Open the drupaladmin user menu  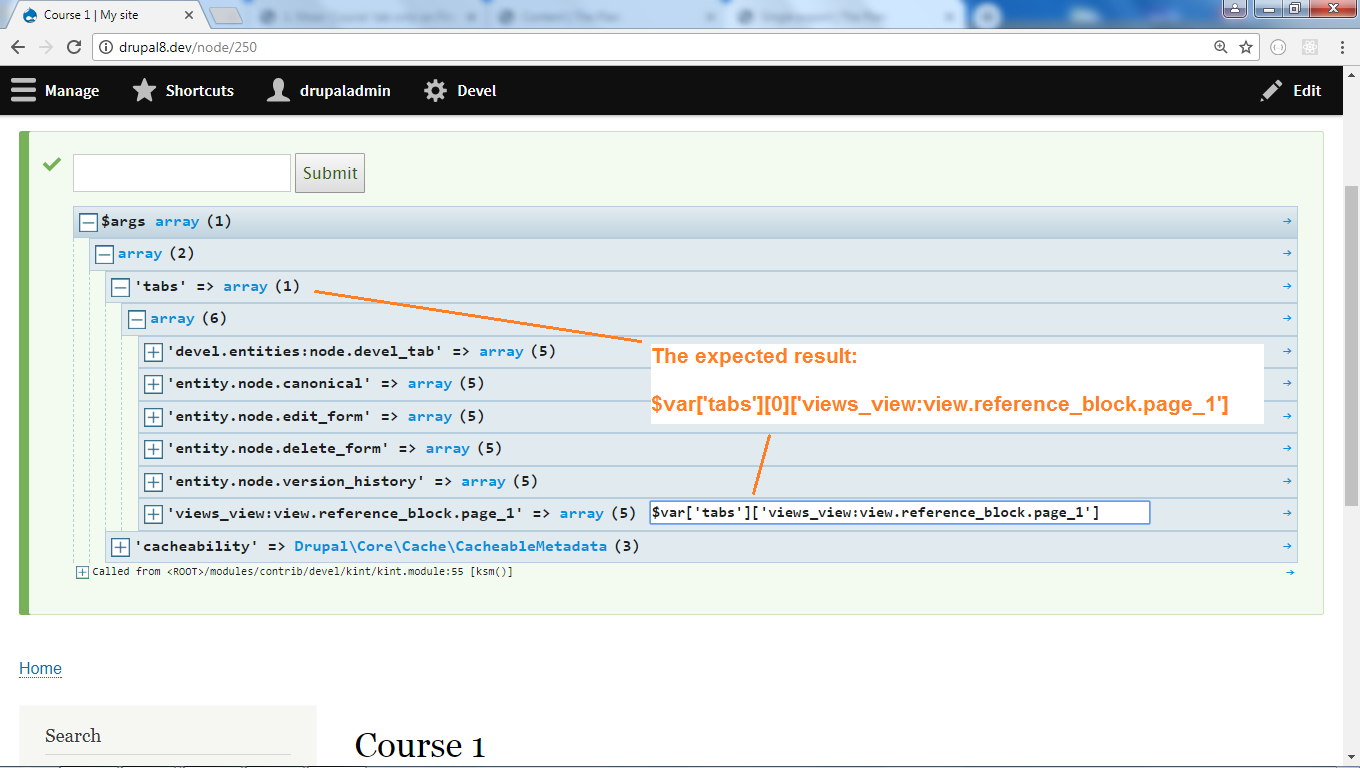point(330,91)
